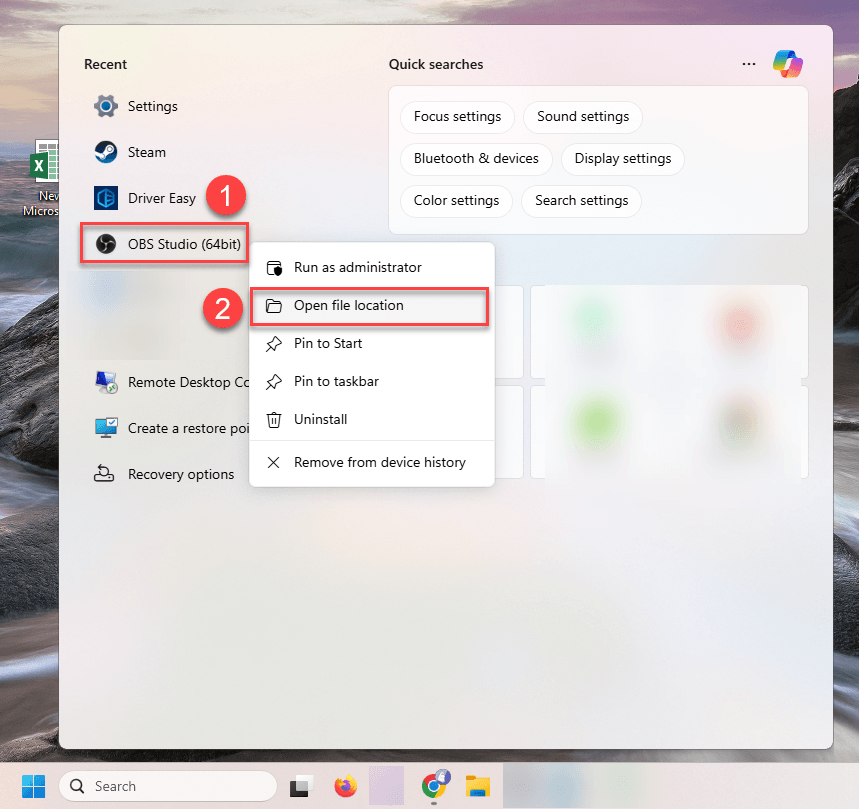Click the Focus settings quick search
Screen dimensions: 859x809
[457, 117]
